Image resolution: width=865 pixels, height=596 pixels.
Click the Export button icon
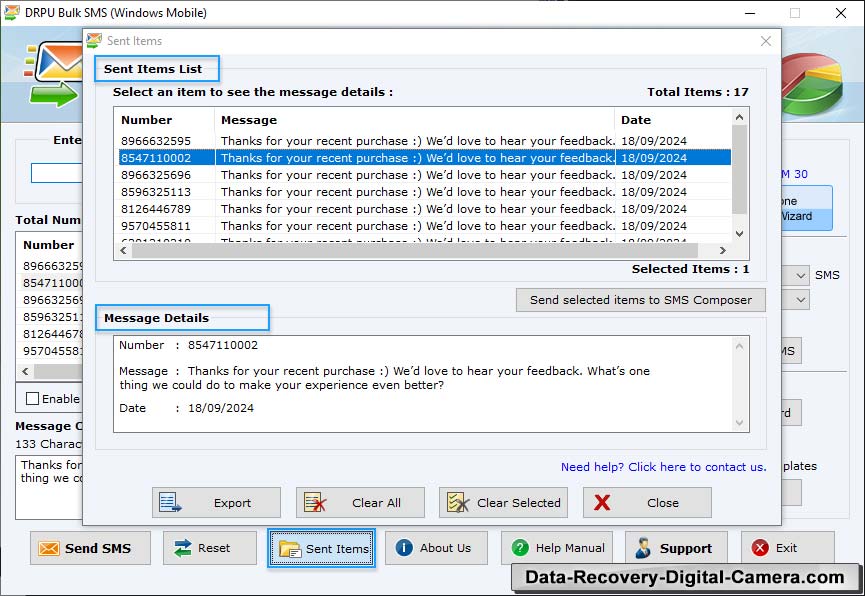[x=170, y=502]
